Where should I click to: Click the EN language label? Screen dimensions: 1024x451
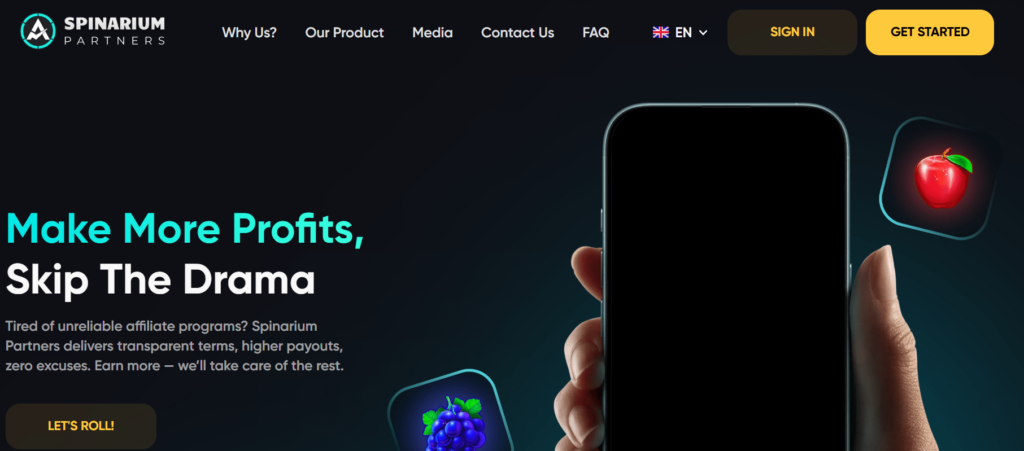click(x=683, y=33)
